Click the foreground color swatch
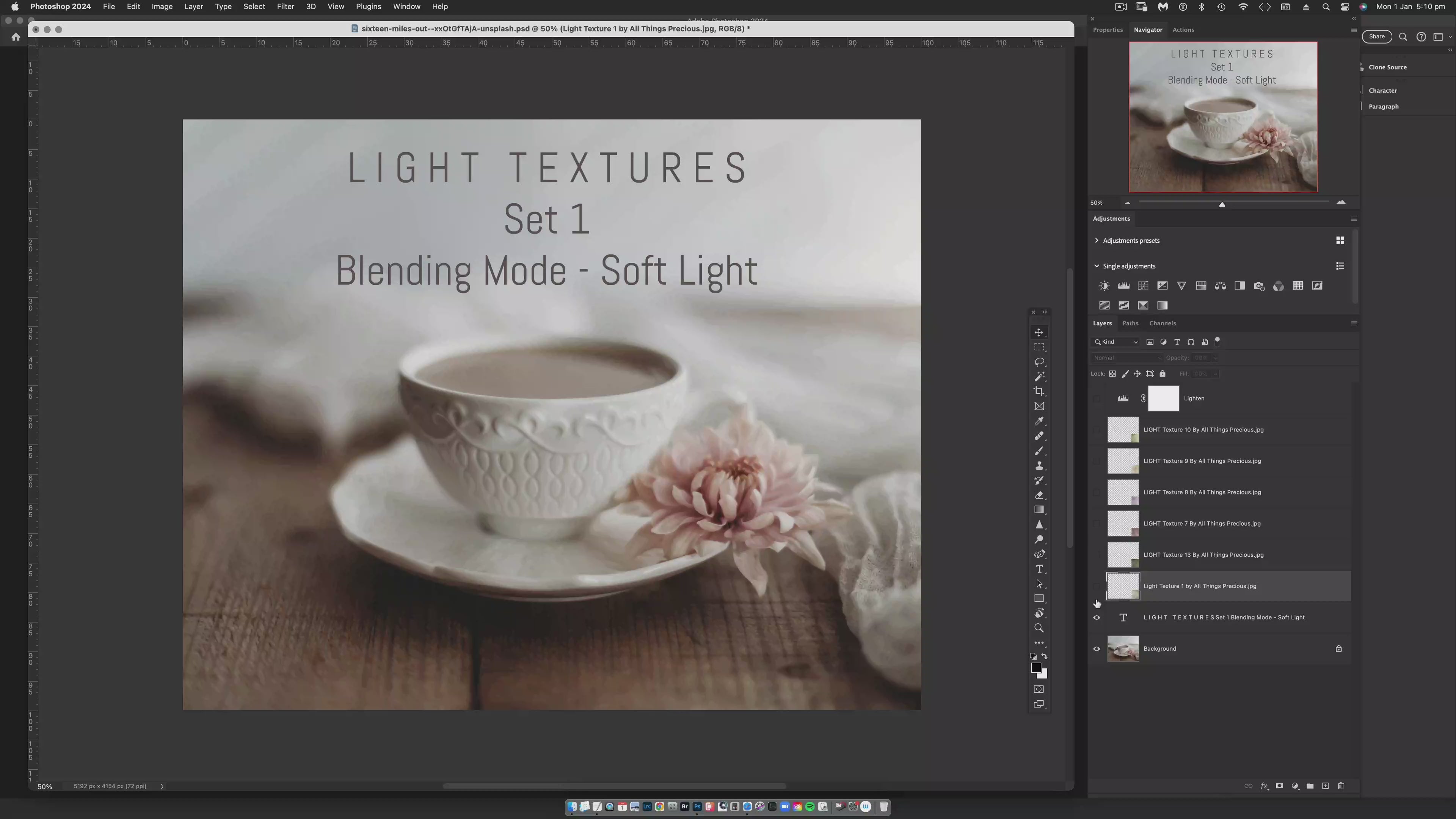 [1036, 668]
